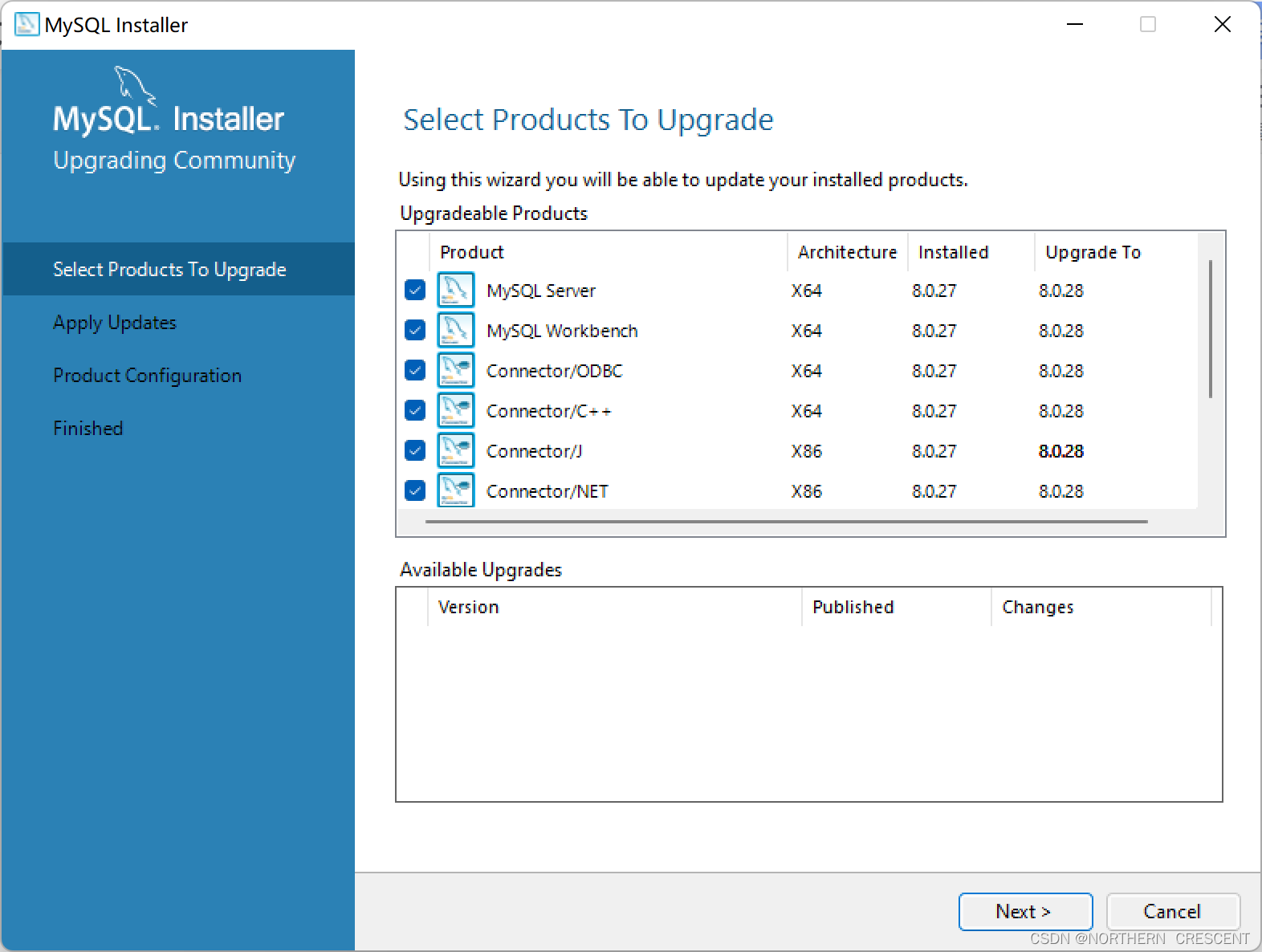This screenshot has width=1262, height=952.
Task: Click the Connector/ODBC product icon
Action: coord(455,370)
